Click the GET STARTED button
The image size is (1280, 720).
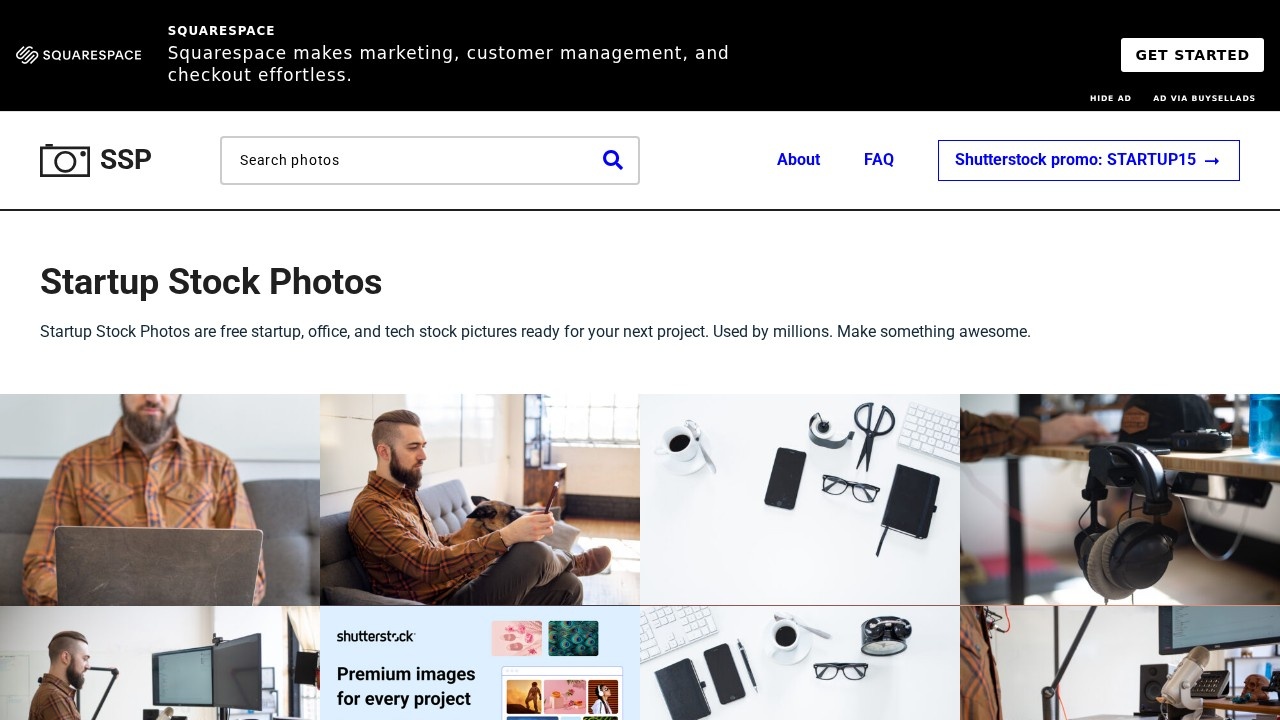pos(1192,55)
